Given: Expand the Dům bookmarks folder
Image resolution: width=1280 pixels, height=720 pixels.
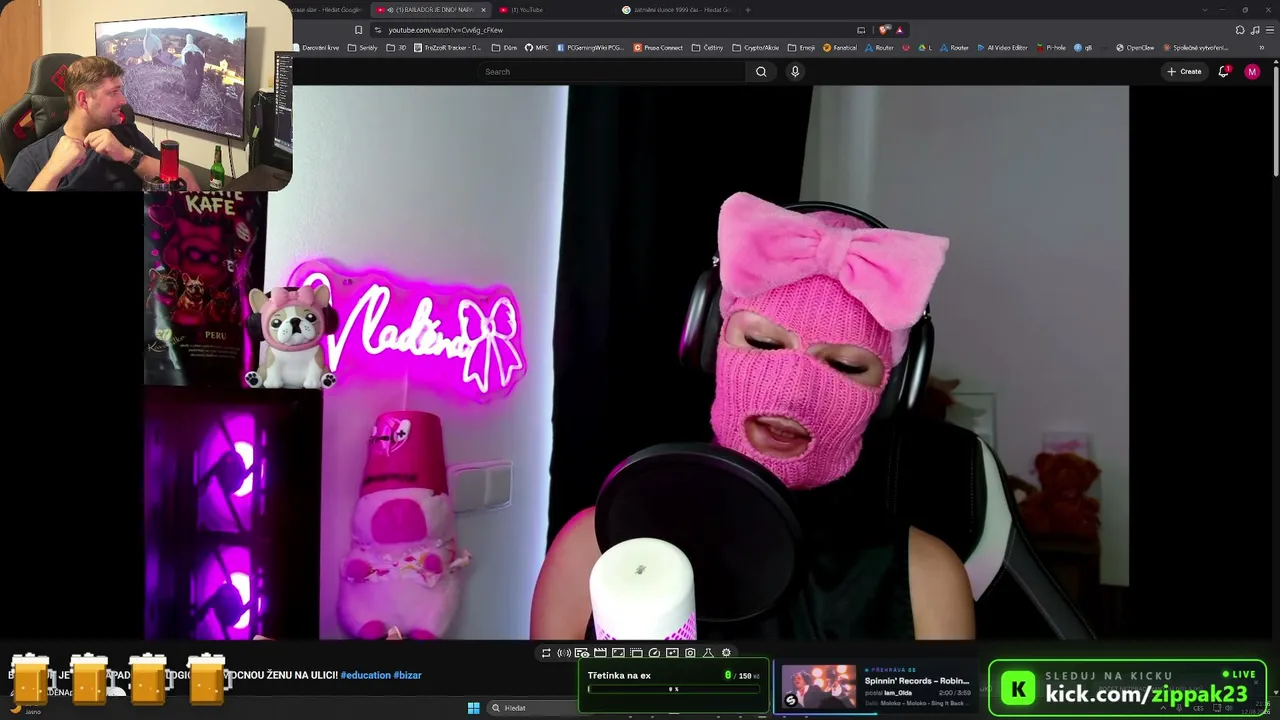Looking at the screenshot, I should (505, 48).
